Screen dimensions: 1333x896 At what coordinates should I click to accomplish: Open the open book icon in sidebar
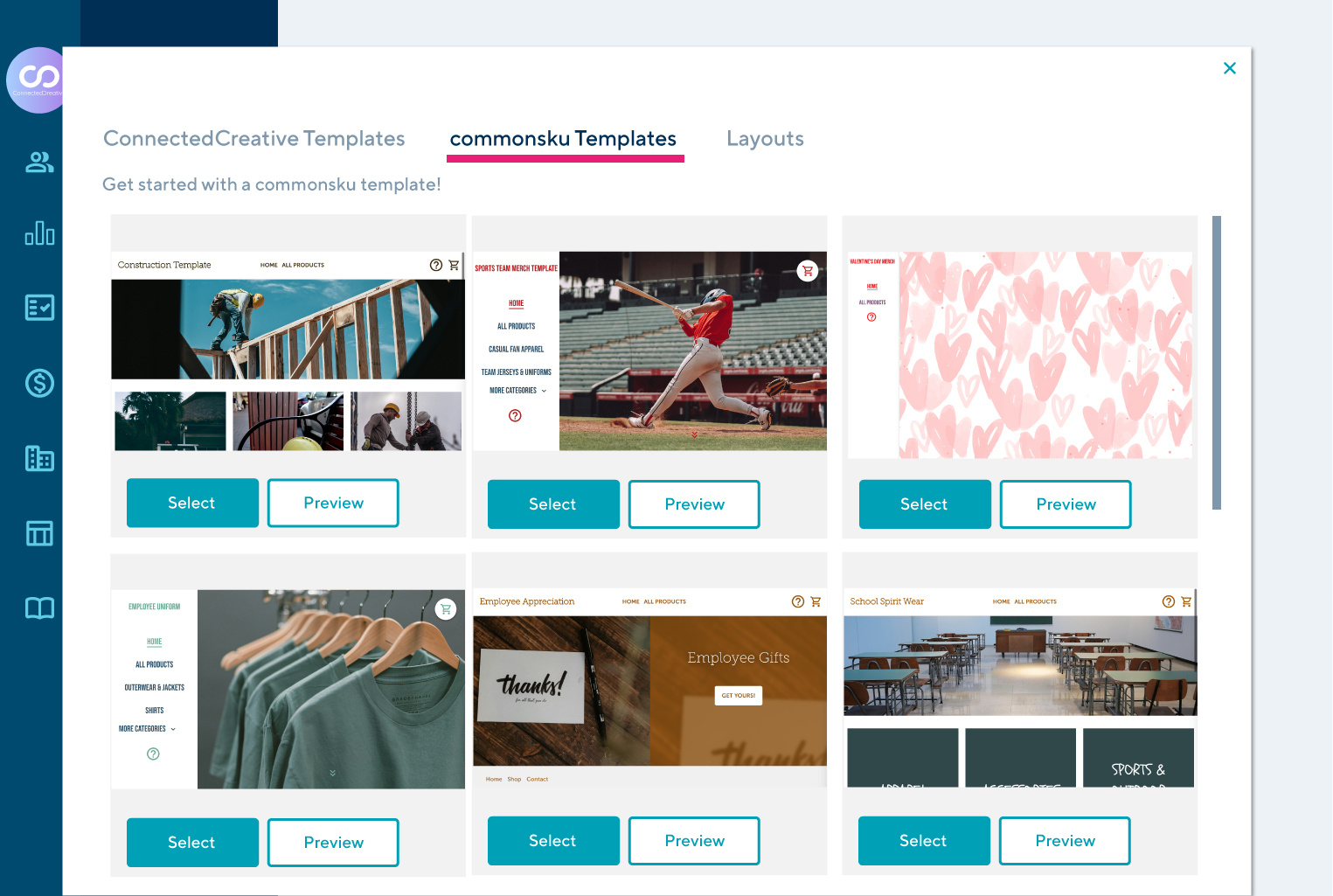39,608
